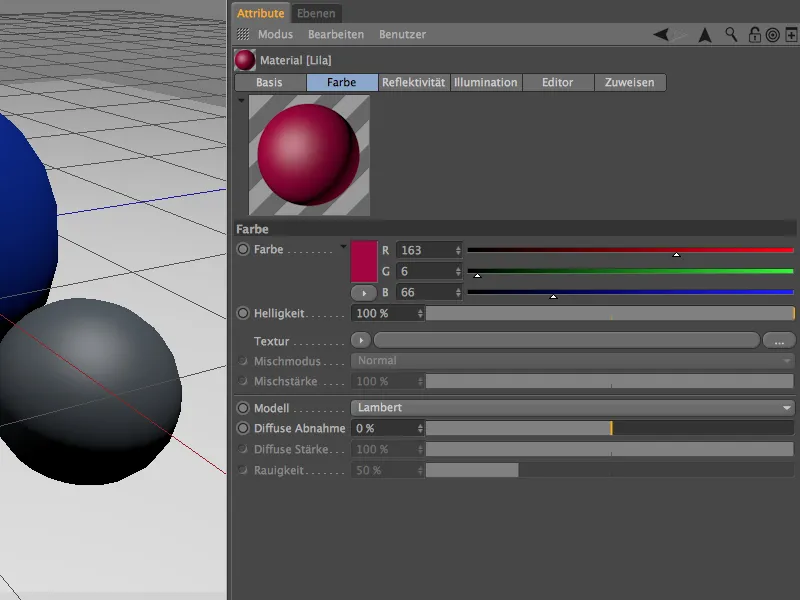The width and height of the screenshot is (800, 600).
Task: Collapse the material preview with the triangle
Action: (241, 101)
